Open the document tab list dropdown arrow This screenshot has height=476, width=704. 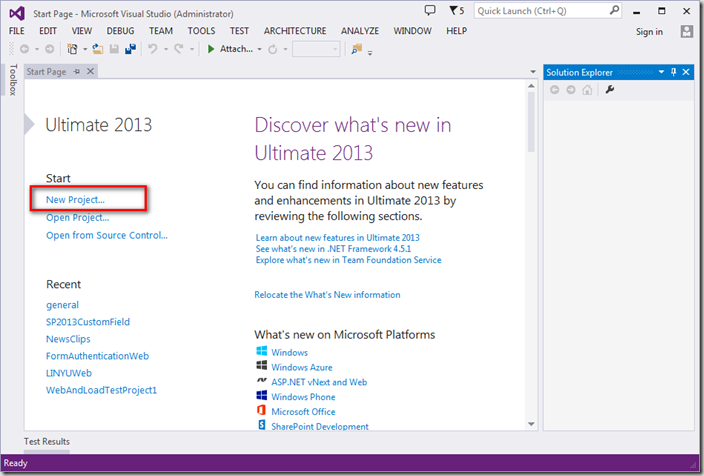[x=533, y=72]
